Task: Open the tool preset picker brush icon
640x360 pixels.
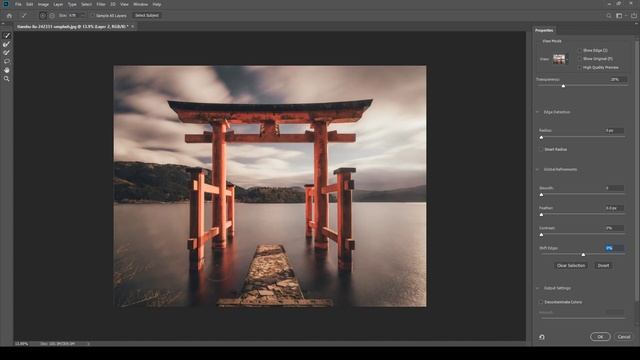Action: 24,16
